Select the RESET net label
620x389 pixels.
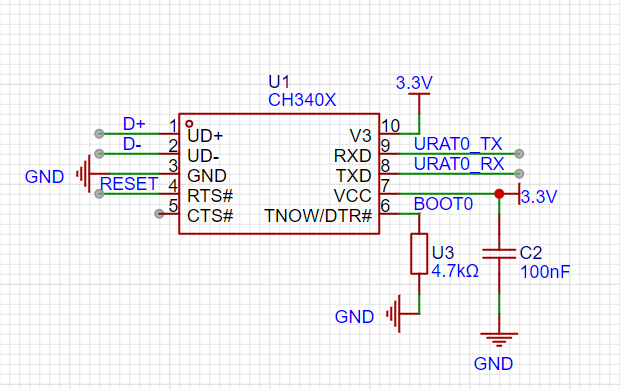point(129,184)
